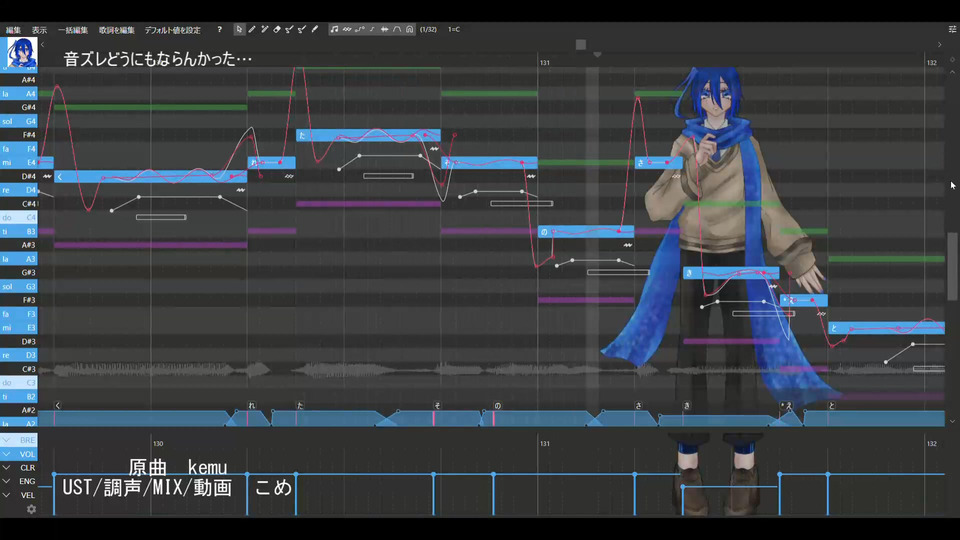Select the の note on B3
The height and width of the screenshot is (540, 960).
click(x=586, y=232)
